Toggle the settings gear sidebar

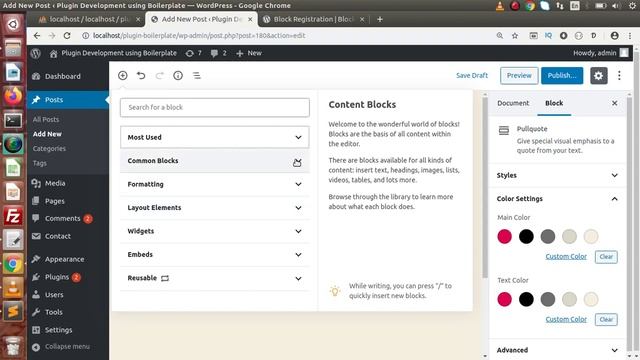click(598, 76)
